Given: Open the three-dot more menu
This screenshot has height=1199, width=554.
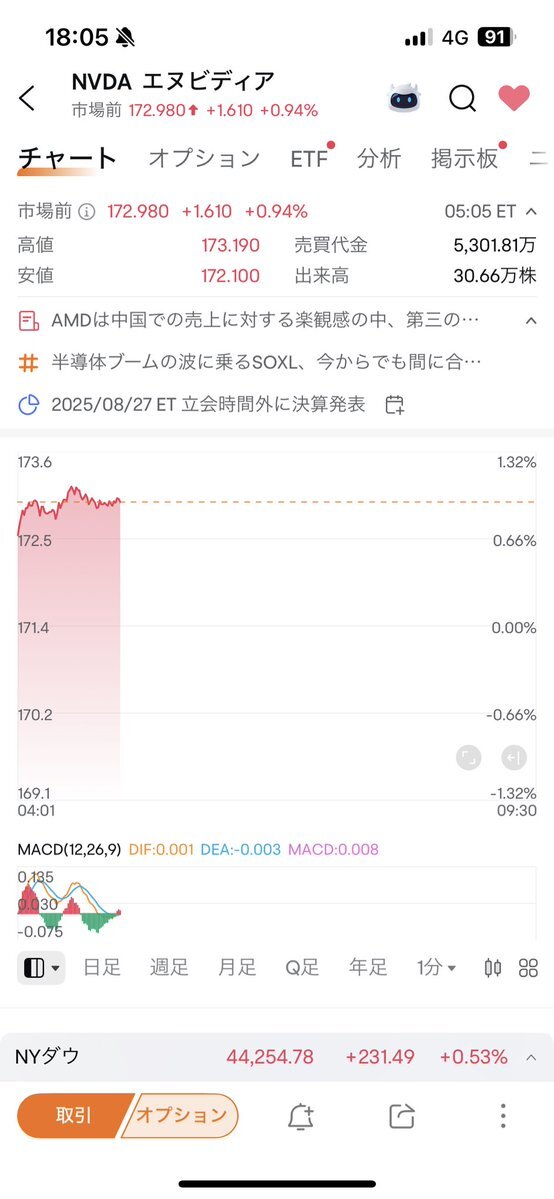Looking at the screenshot, I should pos(503,1116).
